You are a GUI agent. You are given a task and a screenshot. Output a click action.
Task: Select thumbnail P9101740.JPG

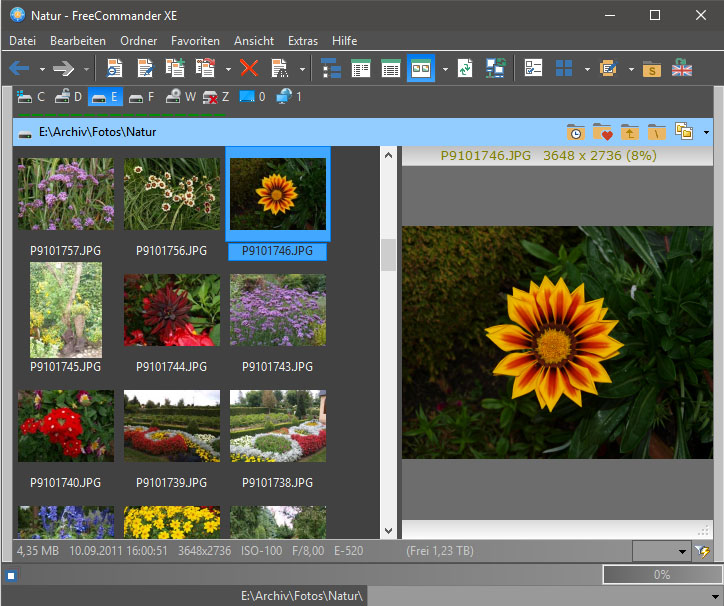coord(66,426)
